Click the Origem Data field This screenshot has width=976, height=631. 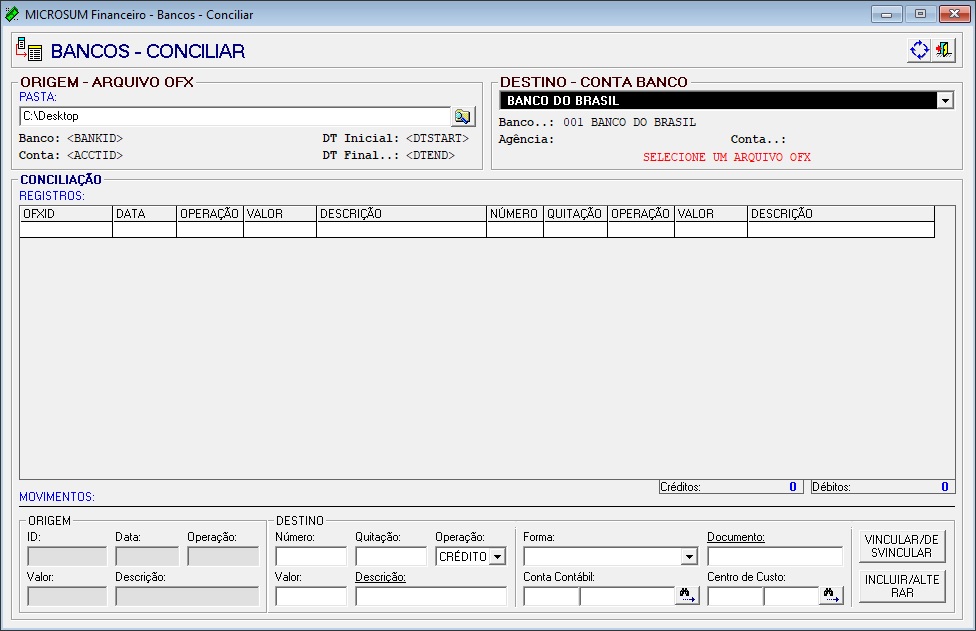point(147,556)
